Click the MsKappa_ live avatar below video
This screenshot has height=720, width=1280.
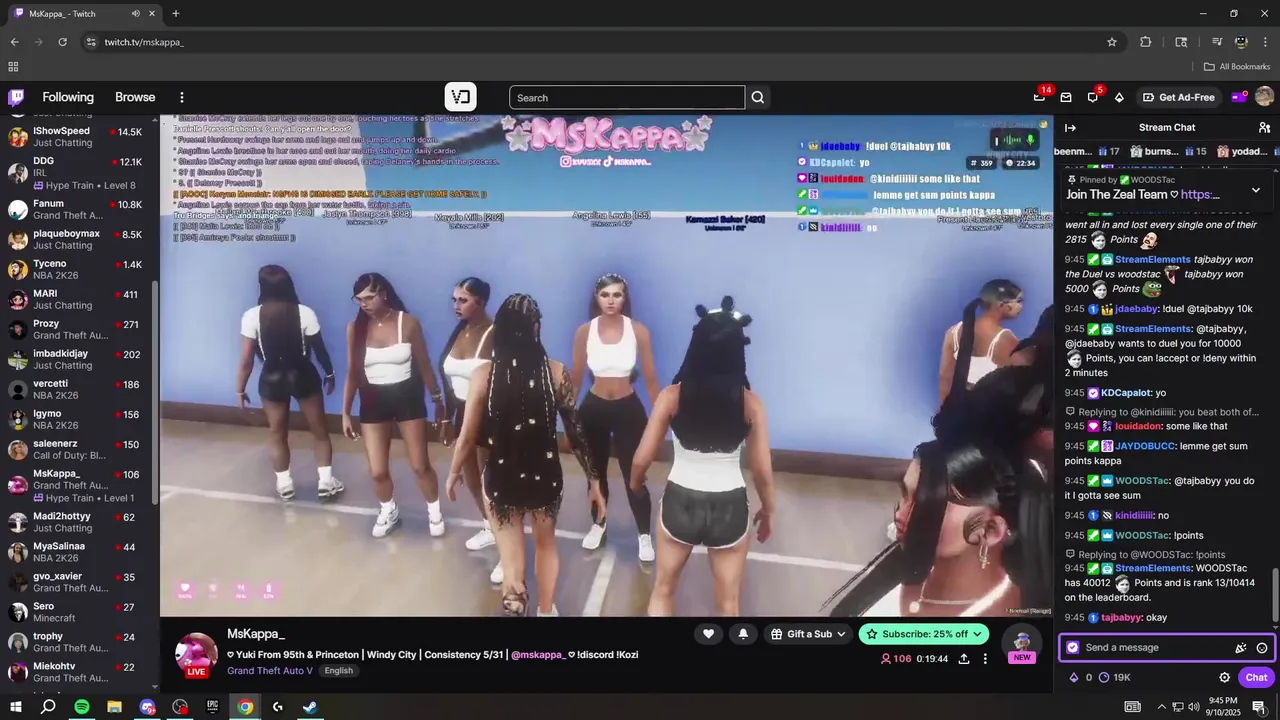pos(196,653)
